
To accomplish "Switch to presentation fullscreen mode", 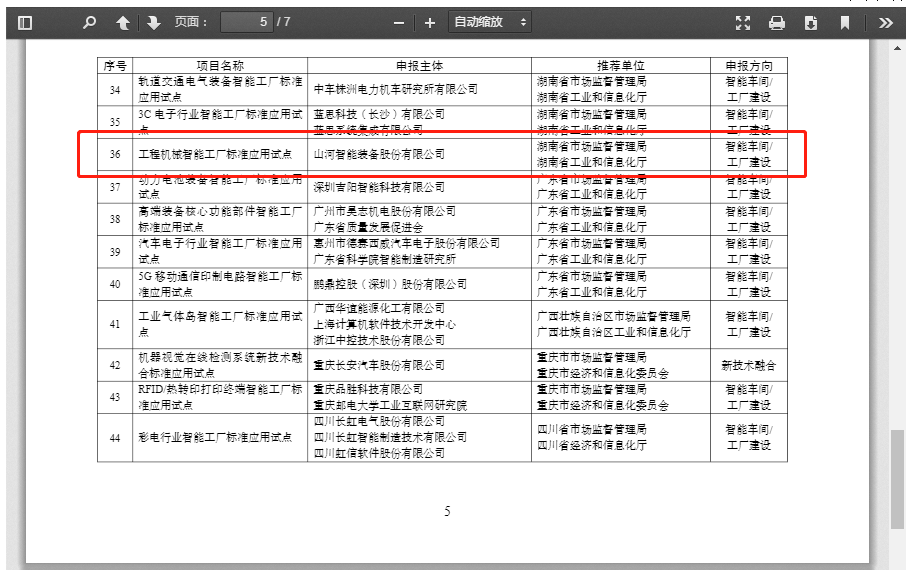I will [743, 22].
